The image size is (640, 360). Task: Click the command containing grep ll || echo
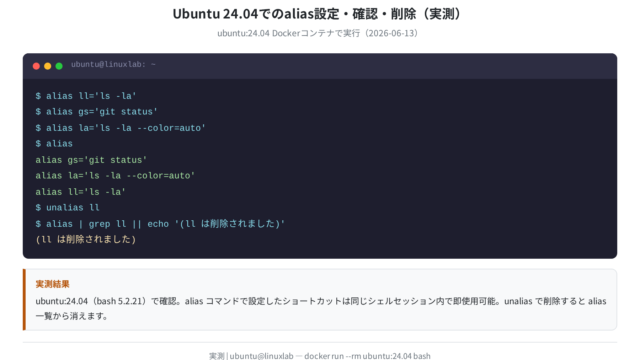pyautogui.click(x=160, y=224)
